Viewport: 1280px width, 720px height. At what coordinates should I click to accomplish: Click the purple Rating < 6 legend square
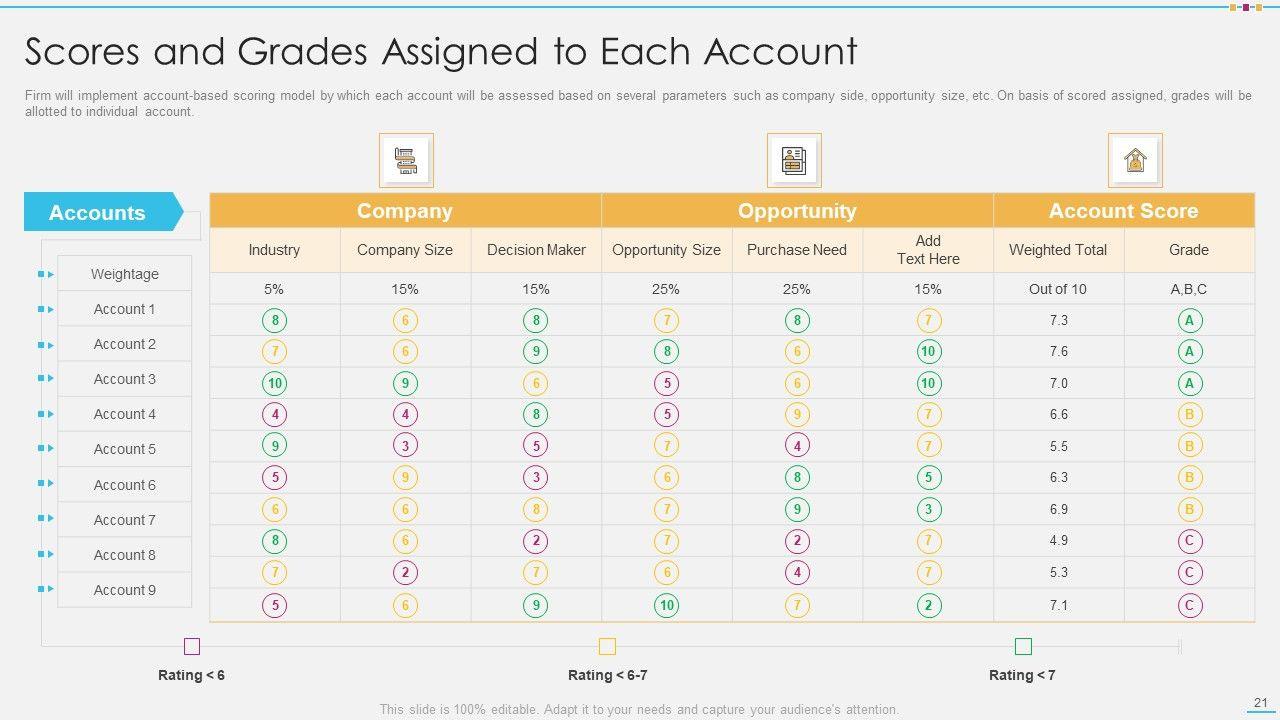coord(192,646)
